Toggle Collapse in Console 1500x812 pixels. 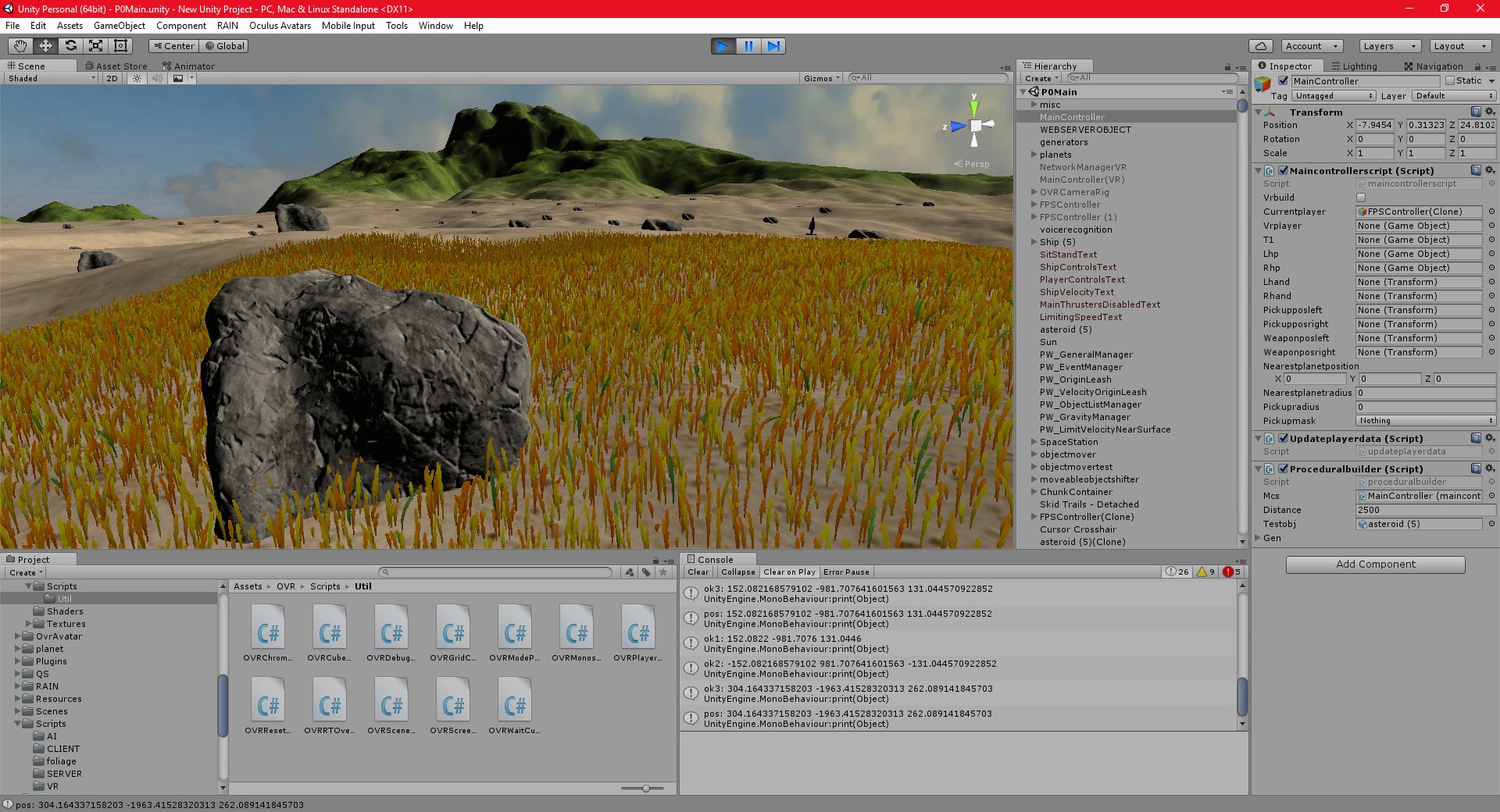[737, 572]
